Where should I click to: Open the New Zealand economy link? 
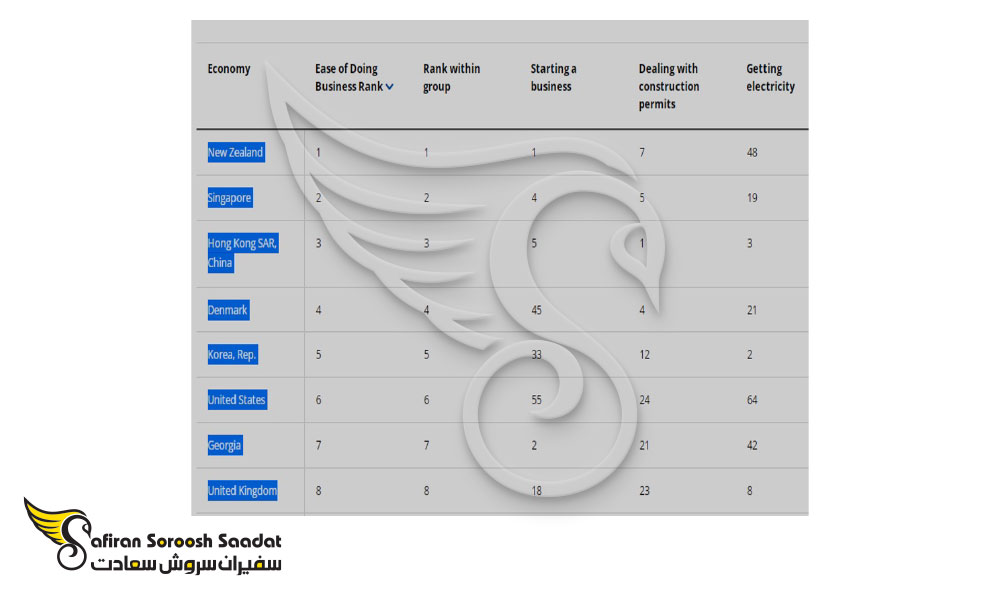[235, 152]
